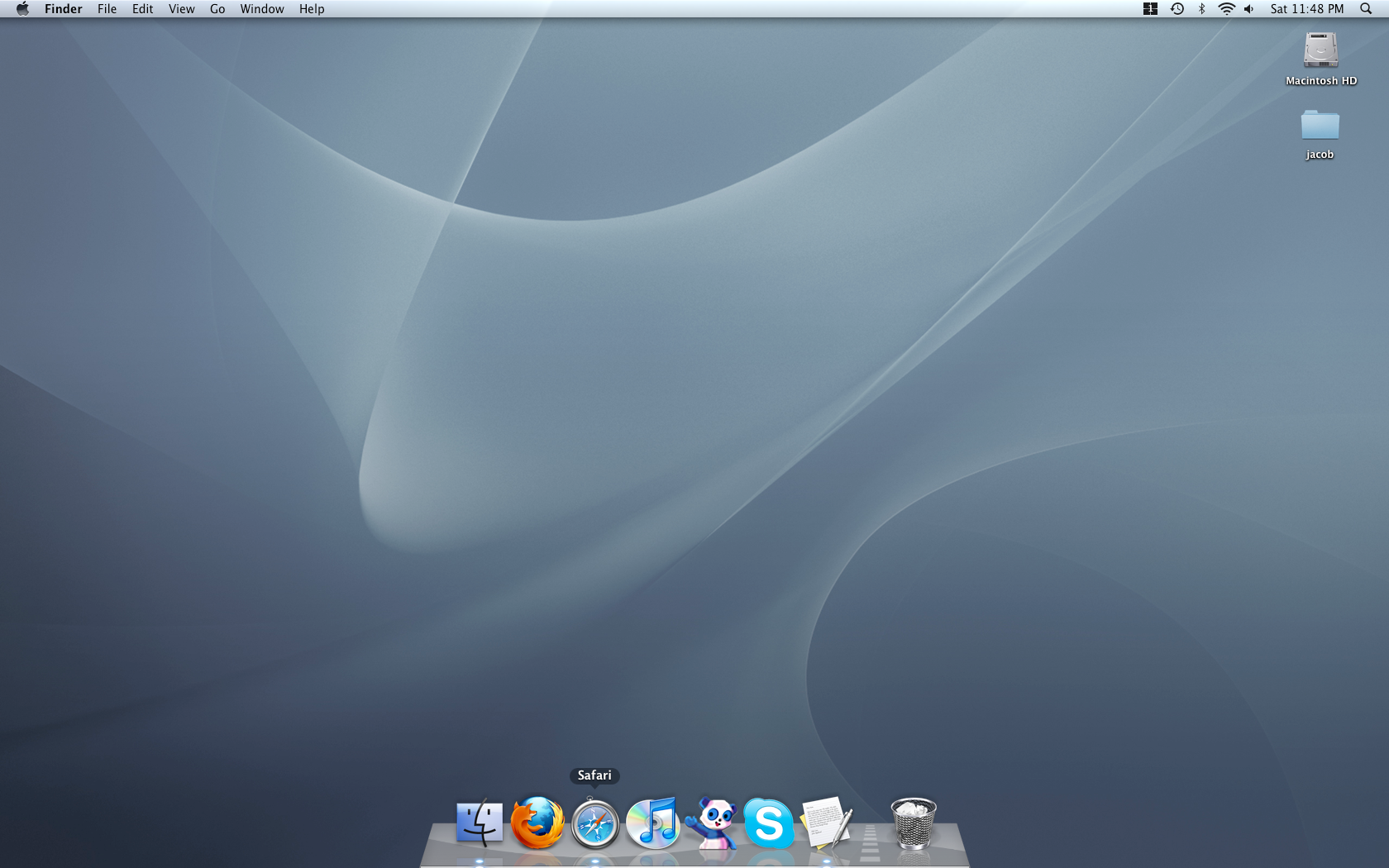Click the Spaces icon in menu bar
The height and width of the screenshot is (868, 1389).
tap(1150, 9)
